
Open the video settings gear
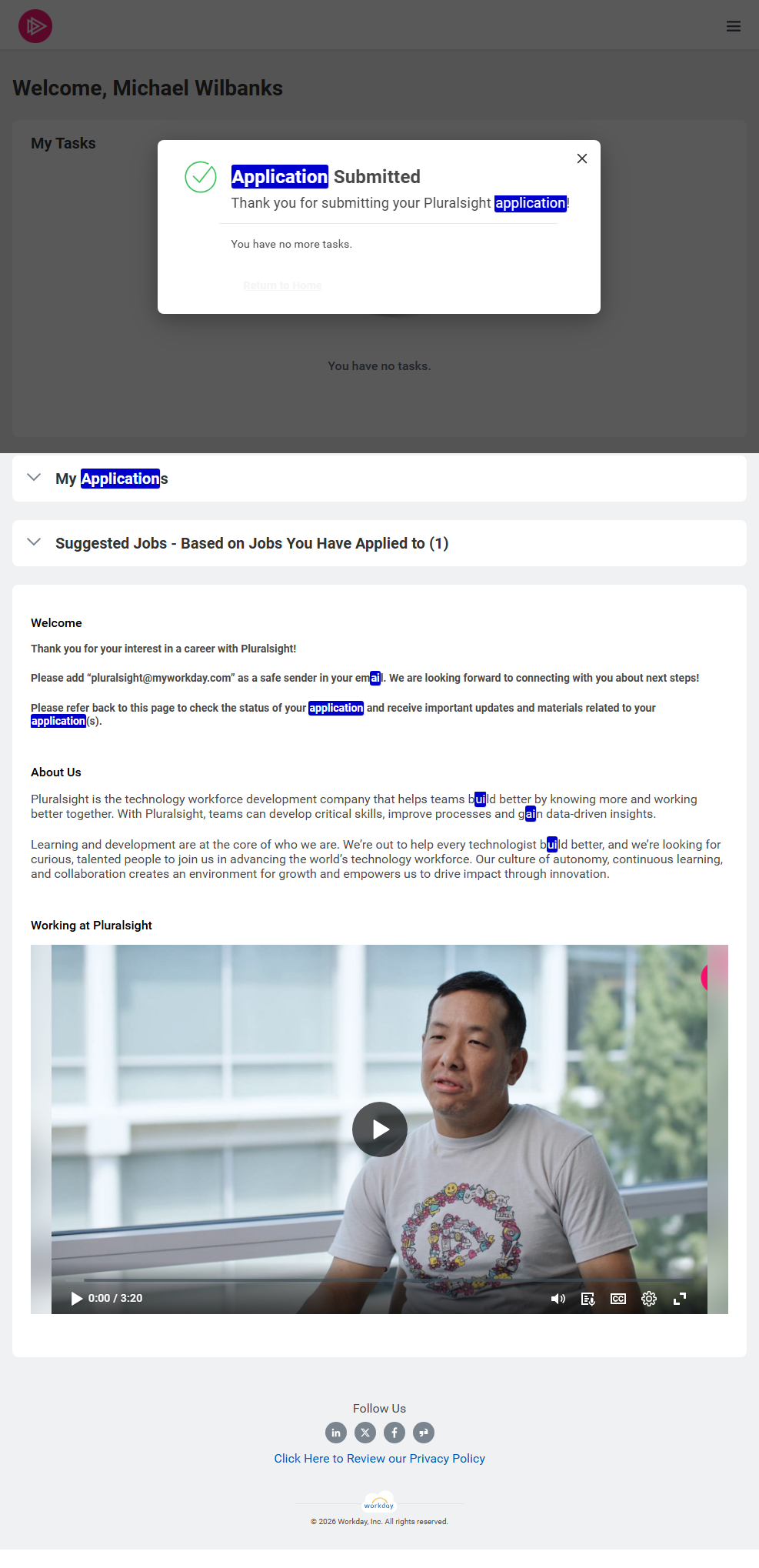649,1299
